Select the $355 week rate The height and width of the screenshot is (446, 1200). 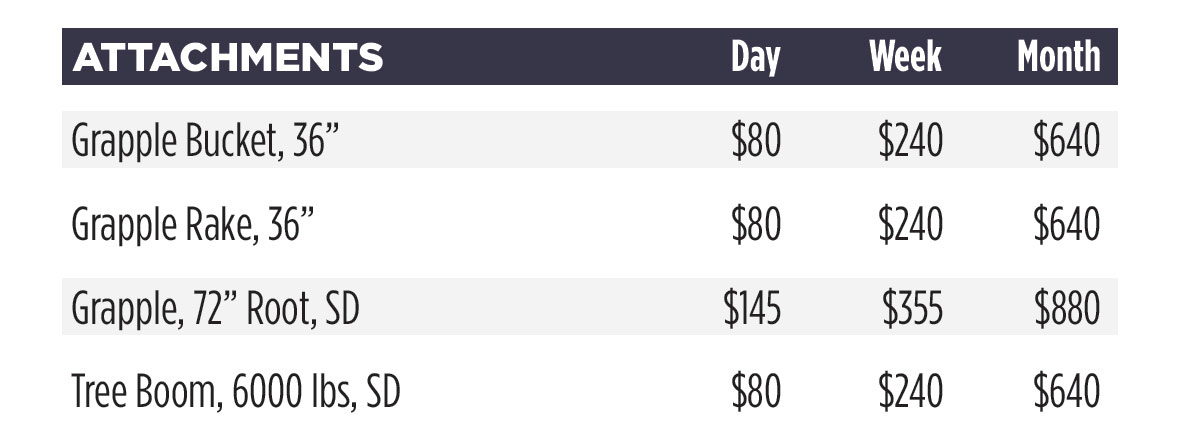912,309
